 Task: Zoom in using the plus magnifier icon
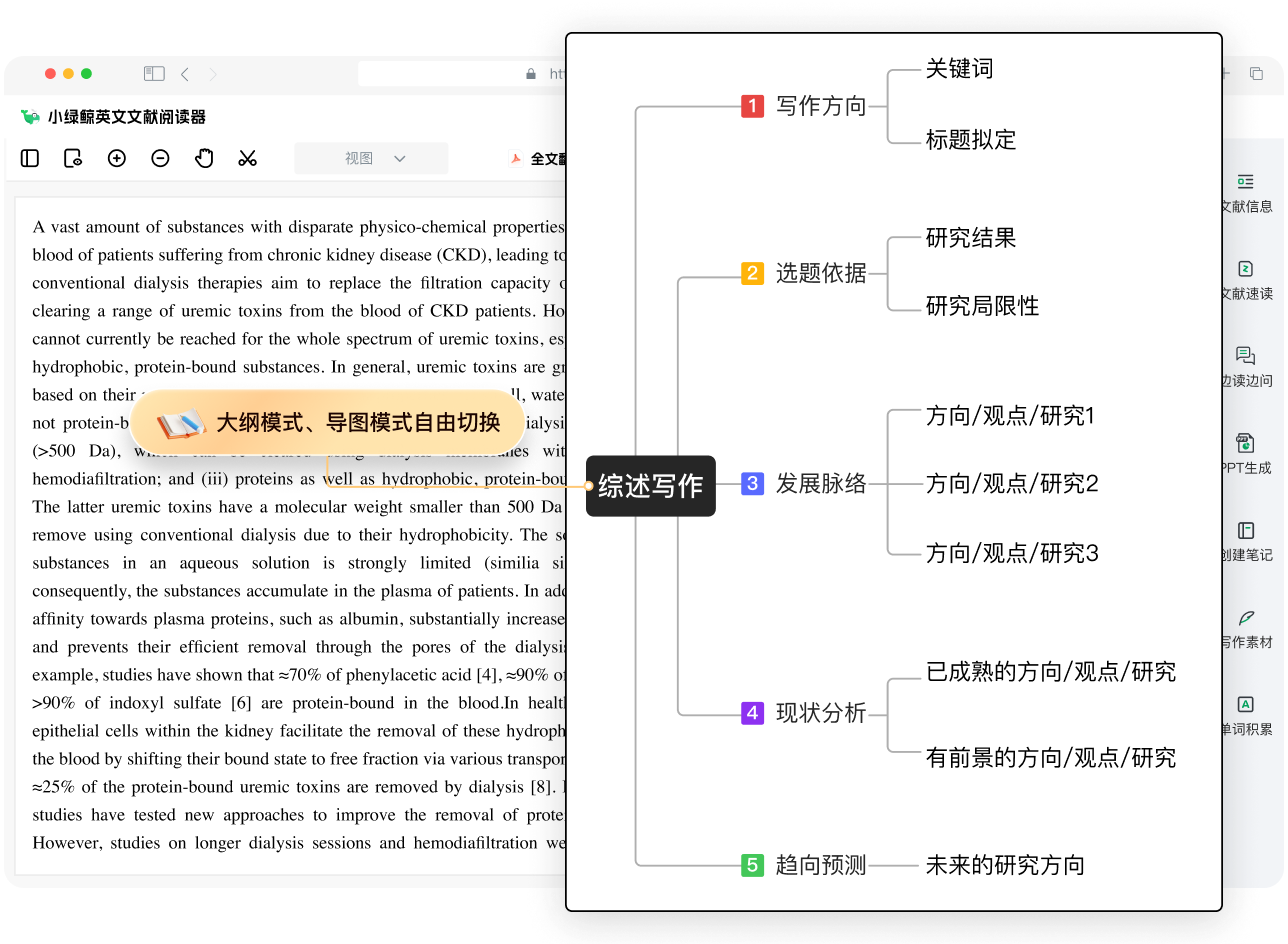pyautogui.click(x=116, y=158)
